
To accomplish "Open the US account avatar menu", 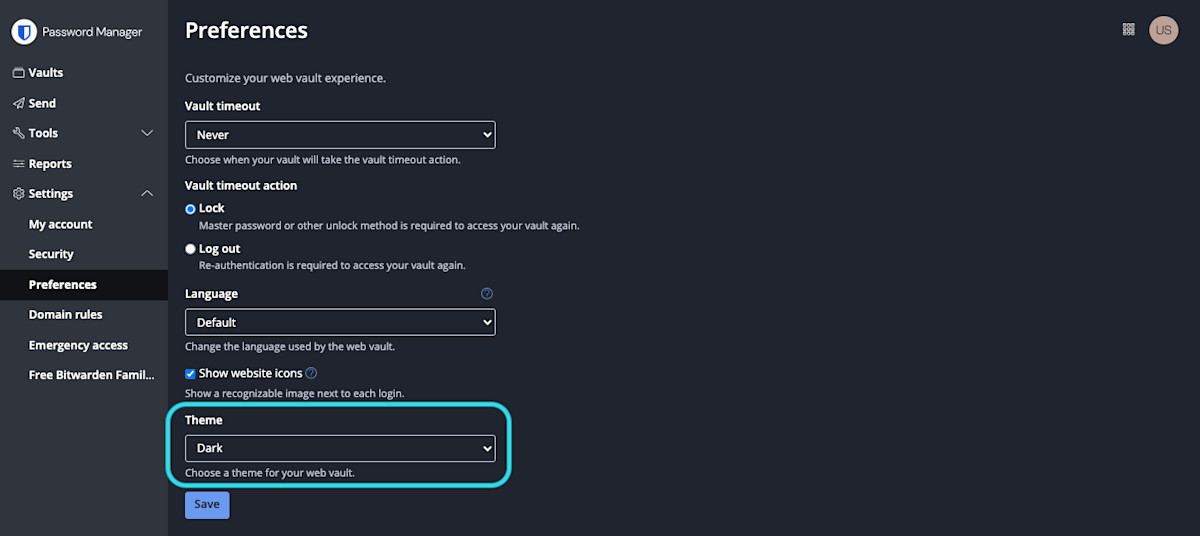I will [1163, 30].
